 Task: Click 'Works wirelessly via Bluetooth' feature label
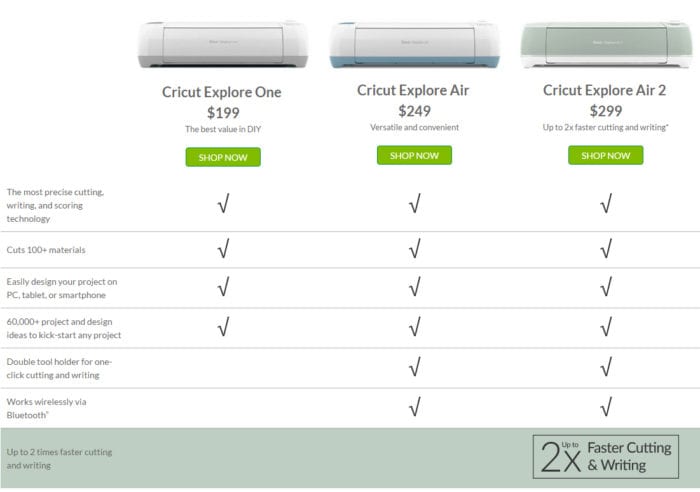click(x=46, y=409)
